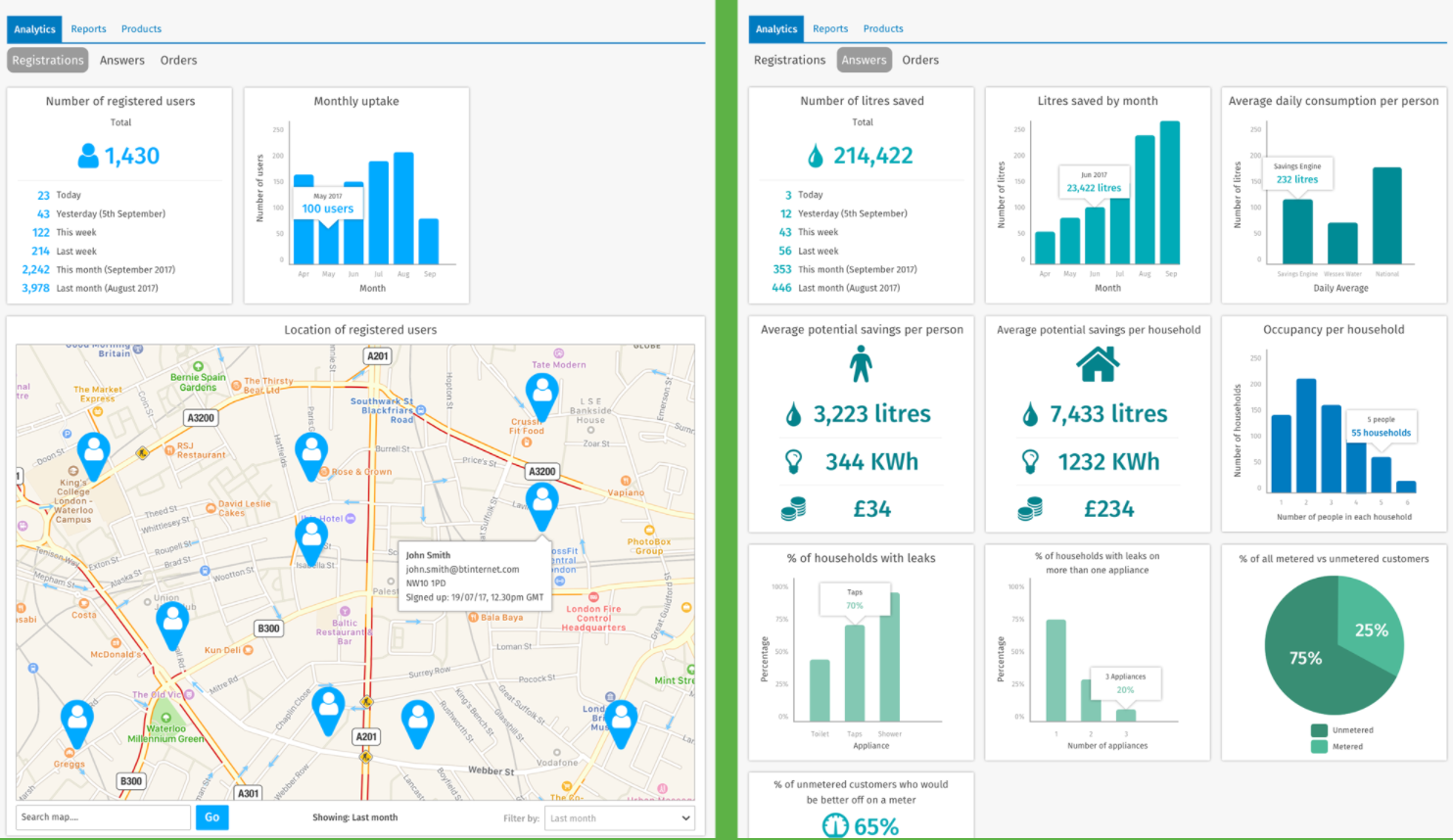Click the registered users person icon

(88, 156)
